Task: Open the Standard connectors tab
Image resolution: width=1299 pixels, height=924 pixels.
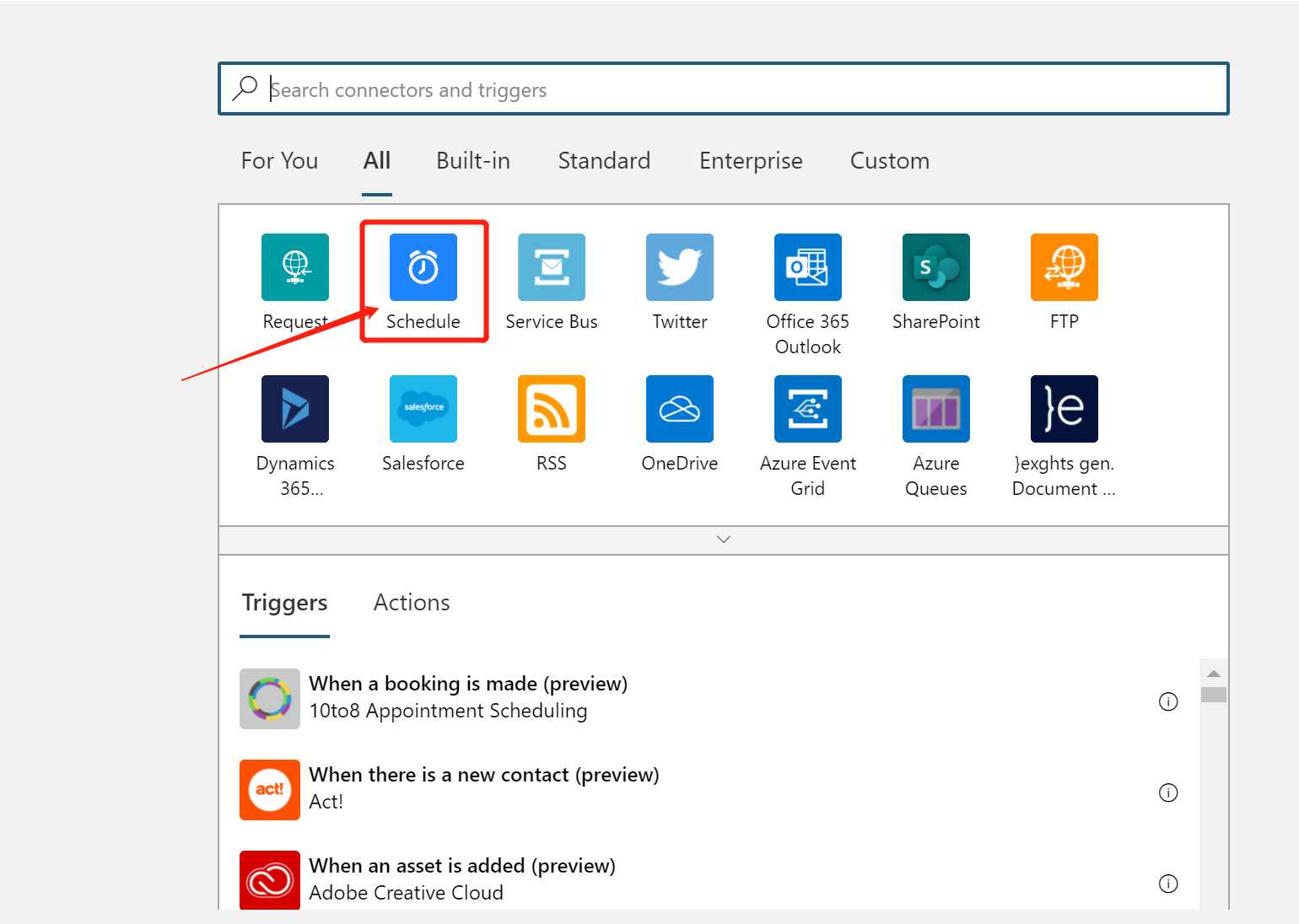Action: 604,160
